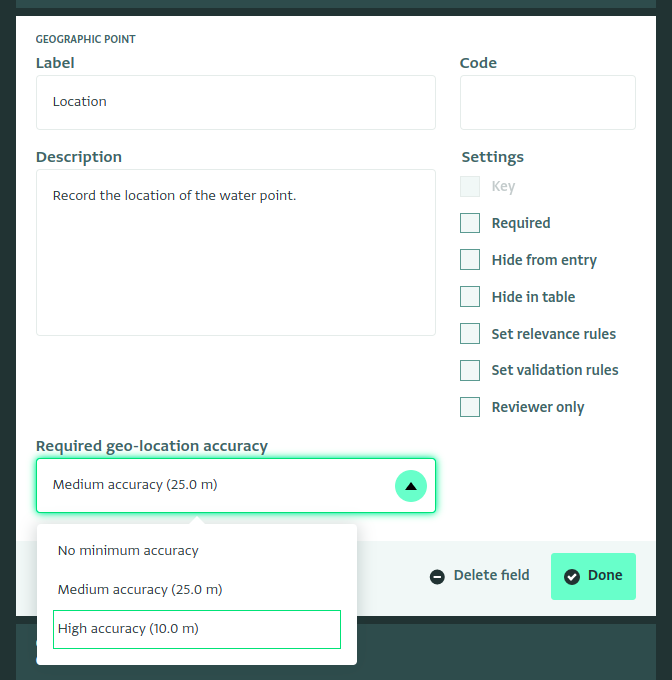Toggle the Hide from entry checkbox
Image resolution: width=672 pixels, height=680 pixels.
pyautogui.click(x=470, y=259)
